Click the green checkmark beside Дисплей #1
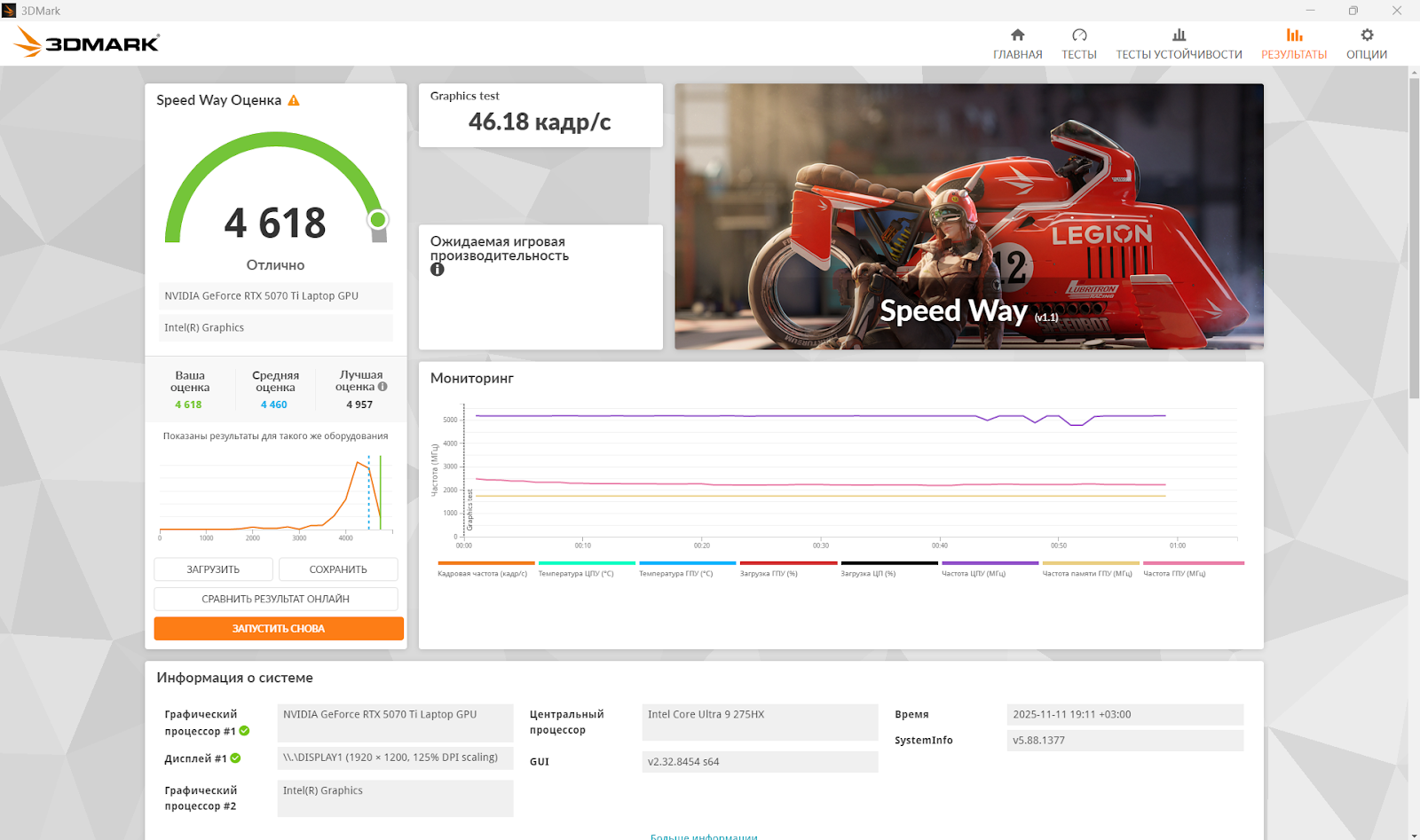 pyautogui.click(x=235, y=758)
